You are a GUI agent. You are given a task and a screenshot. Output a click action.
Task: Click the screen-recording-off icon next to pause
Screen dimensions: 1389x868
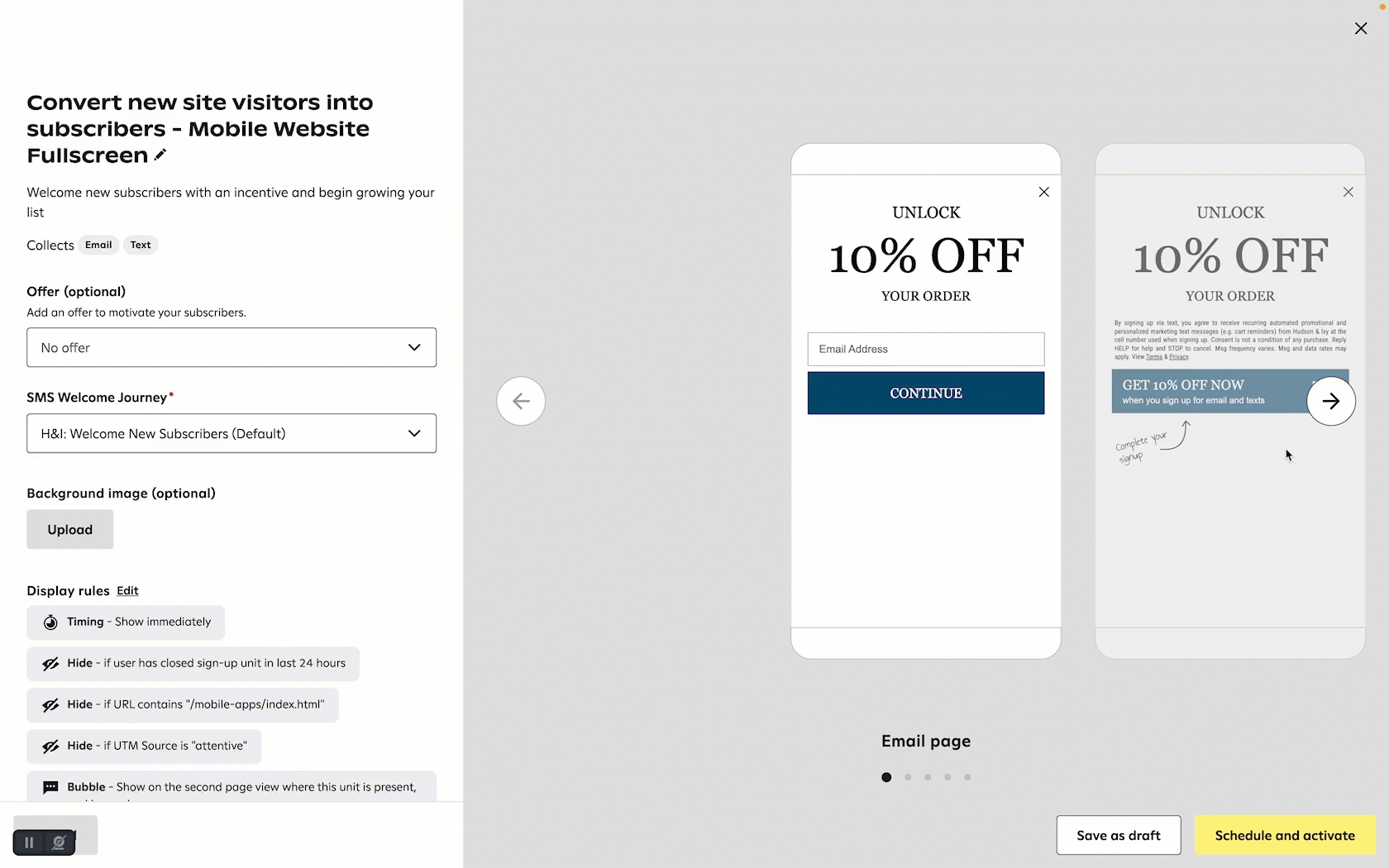pos(59,842)
